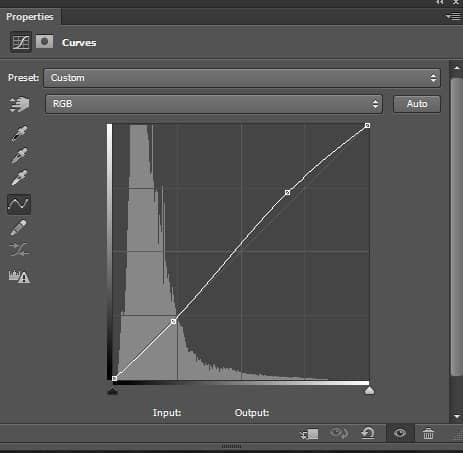The width and height of the screenshot is (463, 453).
Task: Open the RGB channel dropdown
Action: click(214, 104)
